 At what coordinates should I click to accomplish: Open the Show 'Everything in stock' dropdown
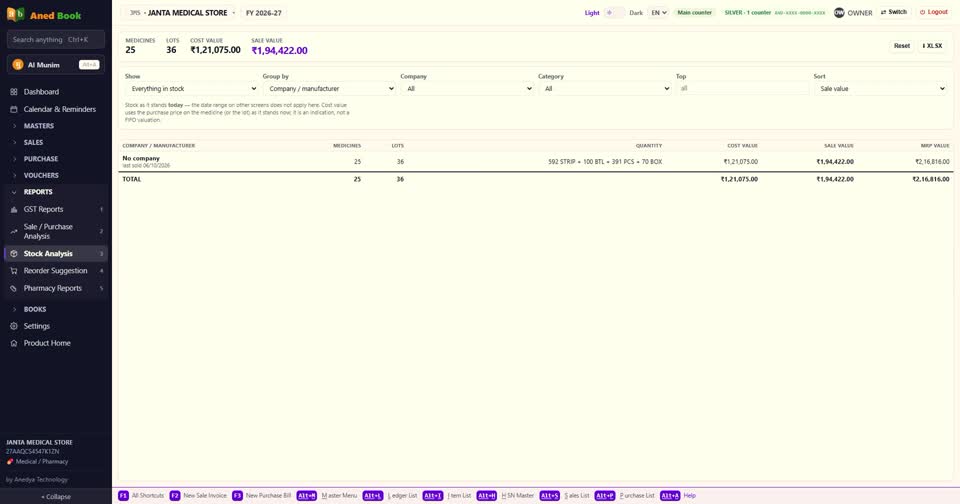pyautogui.click(x=191, y=89)
